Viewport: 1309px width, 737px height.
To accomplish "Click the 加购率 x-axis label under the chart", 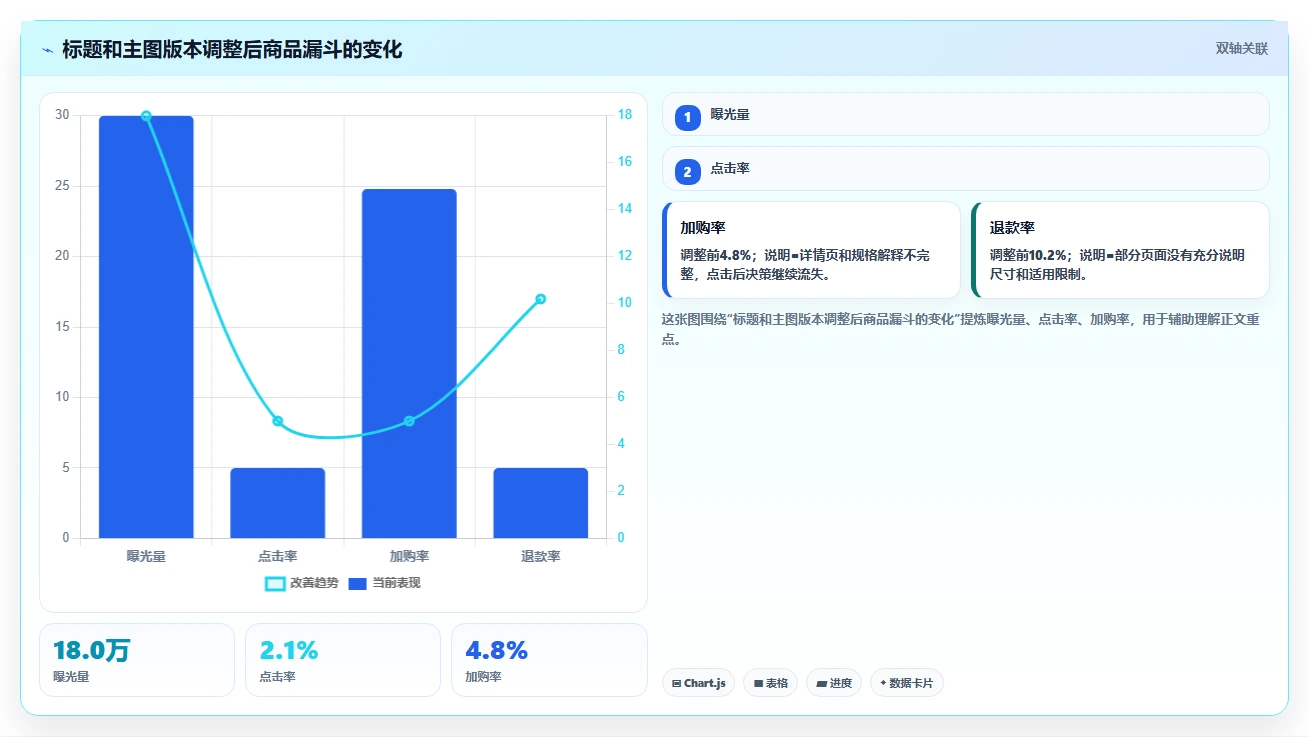I will tap(409, 556).
